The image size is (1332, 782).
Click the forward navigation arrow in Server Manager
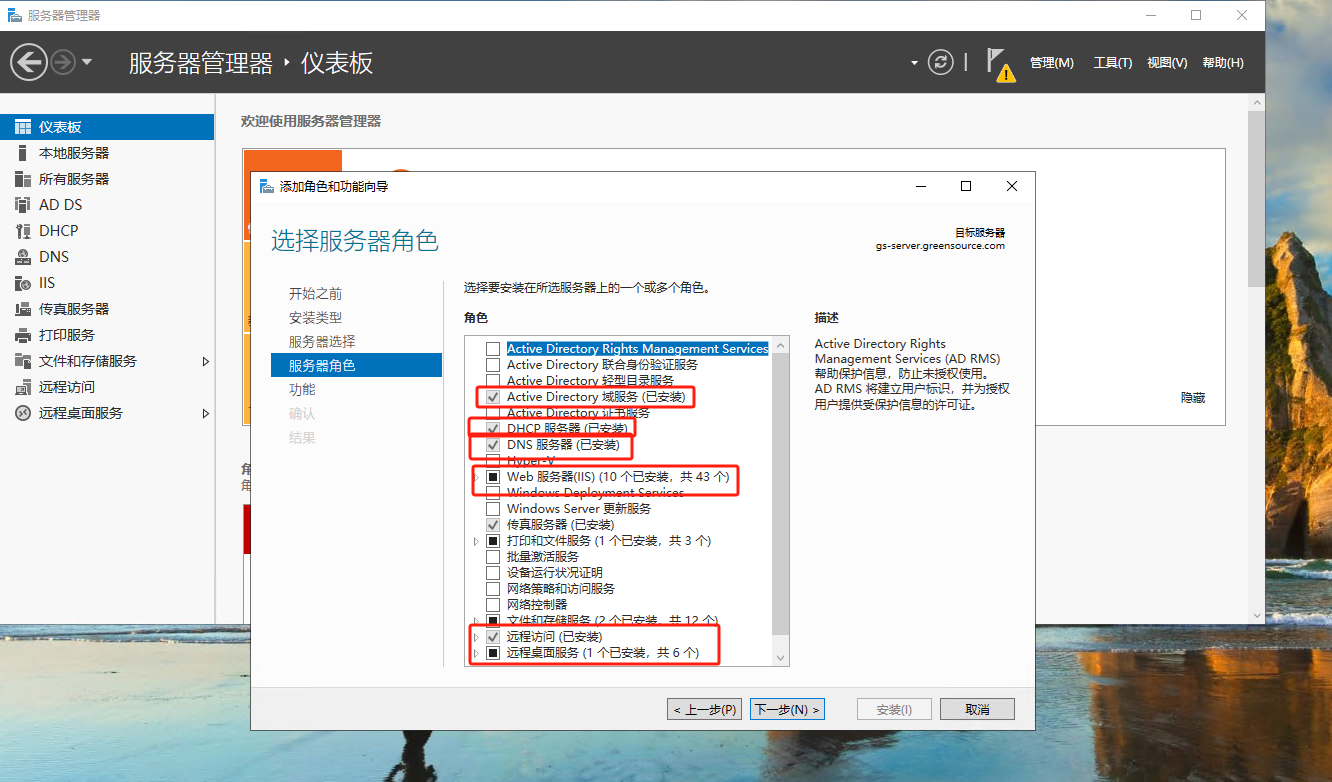click(63, 63)
